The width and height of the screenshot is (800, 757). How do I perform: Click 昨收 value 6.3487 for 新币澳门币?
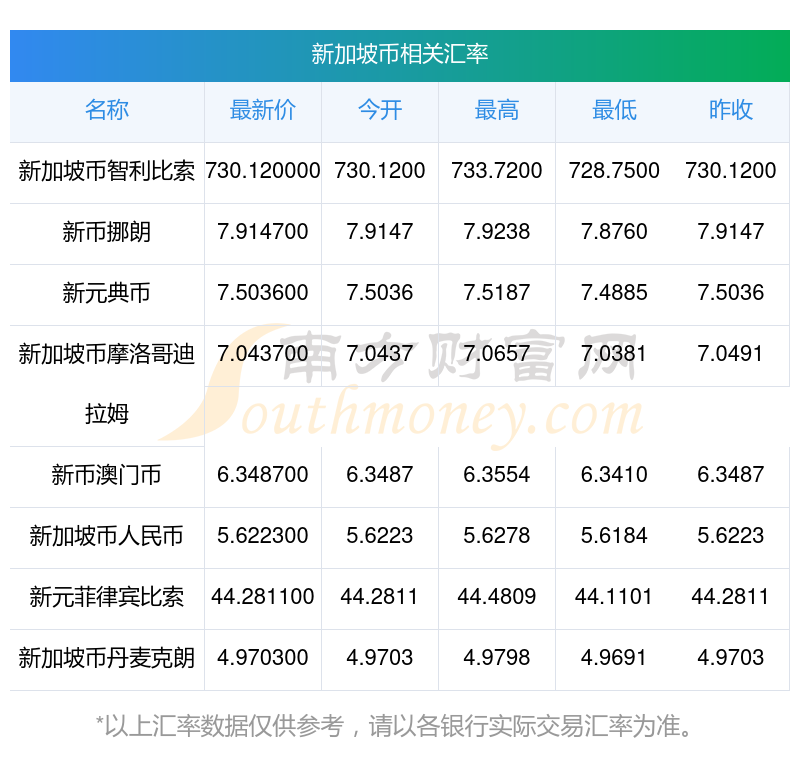point(731,475)
